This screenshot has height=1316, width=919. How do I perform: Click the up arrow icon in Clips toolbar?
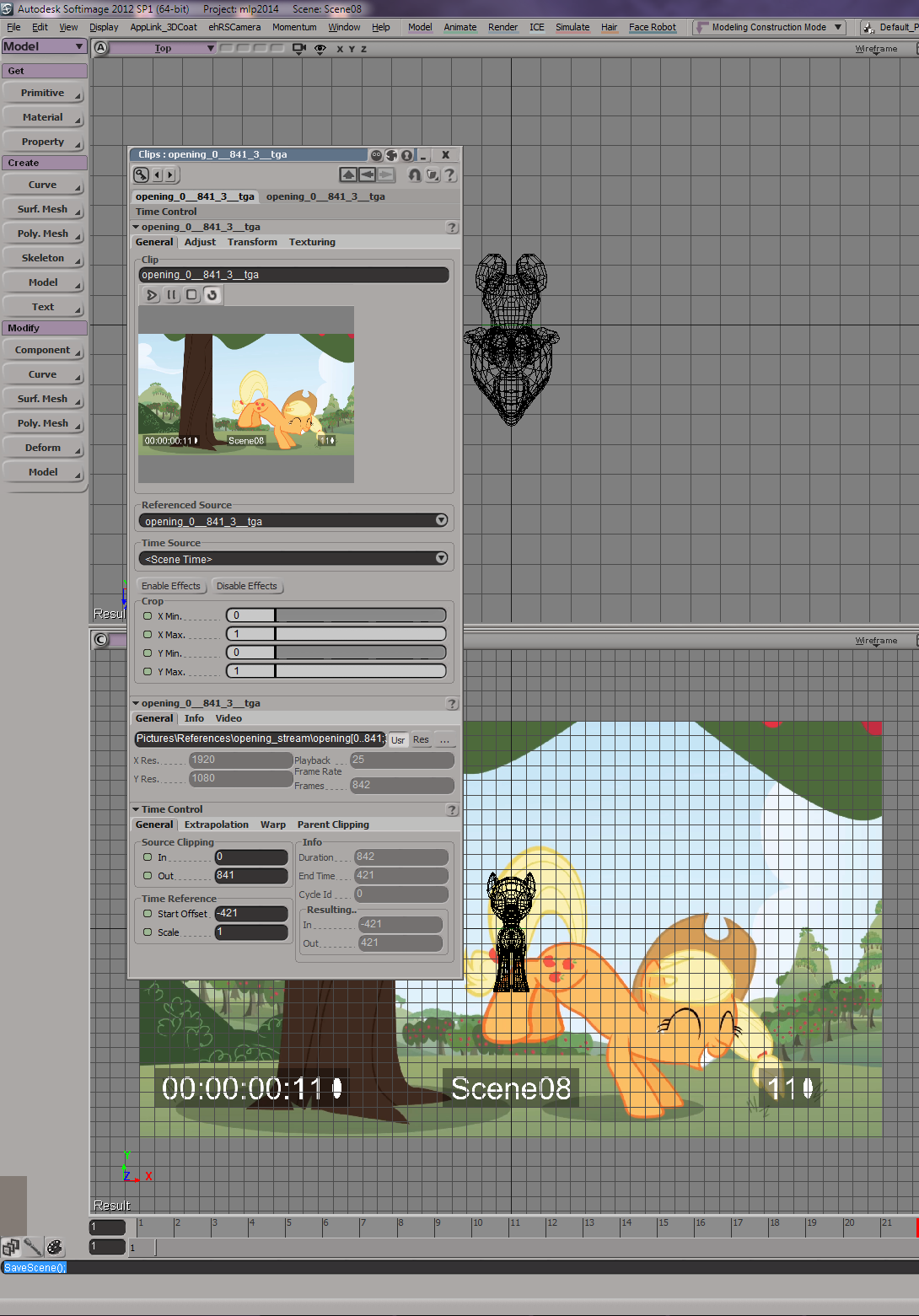pos(348,175)
